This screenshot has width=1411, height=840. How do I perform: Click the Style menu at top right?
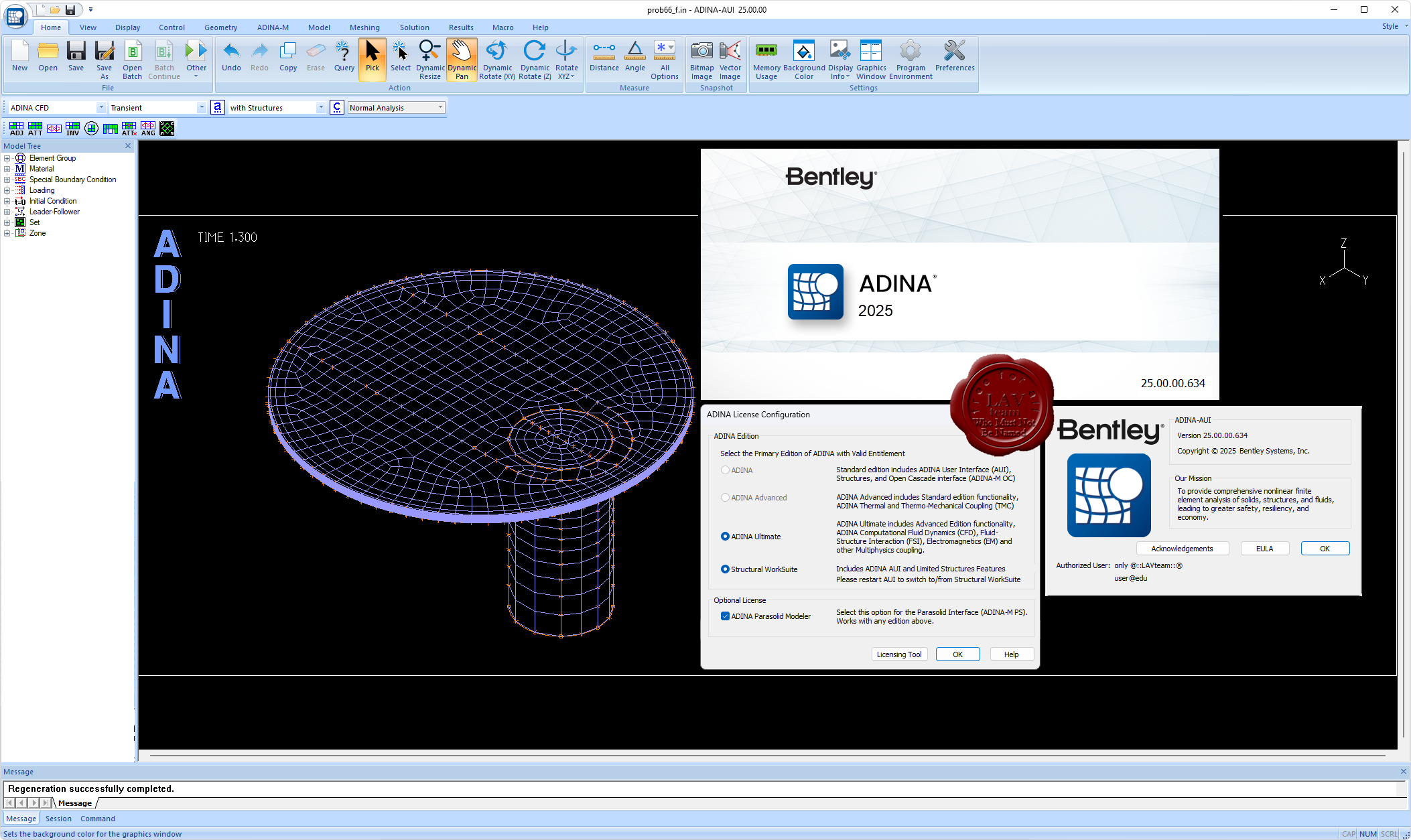tap(1394, 27)
